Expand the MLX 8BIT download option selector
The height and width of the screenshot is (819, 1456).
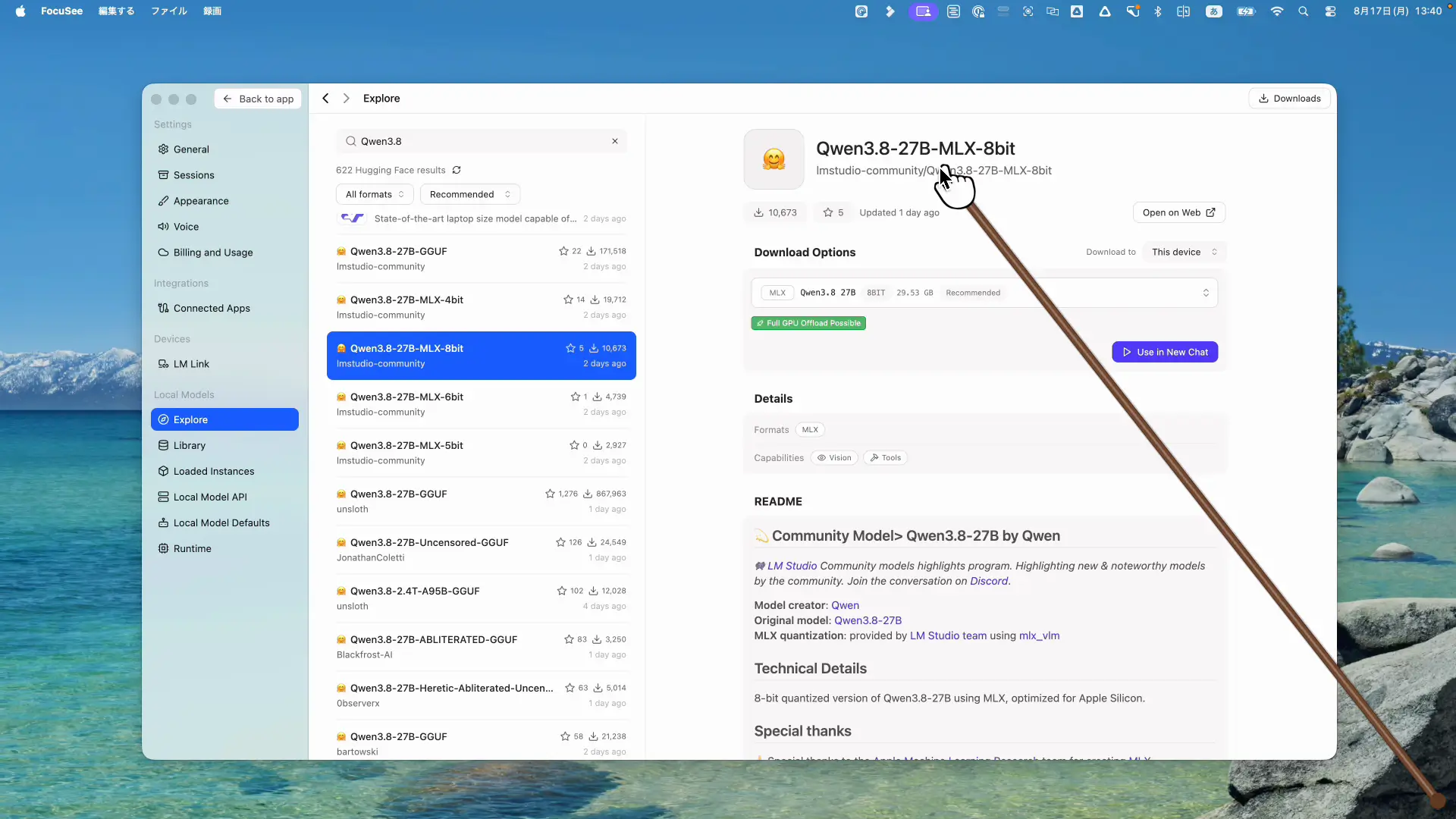click(984, 293)
